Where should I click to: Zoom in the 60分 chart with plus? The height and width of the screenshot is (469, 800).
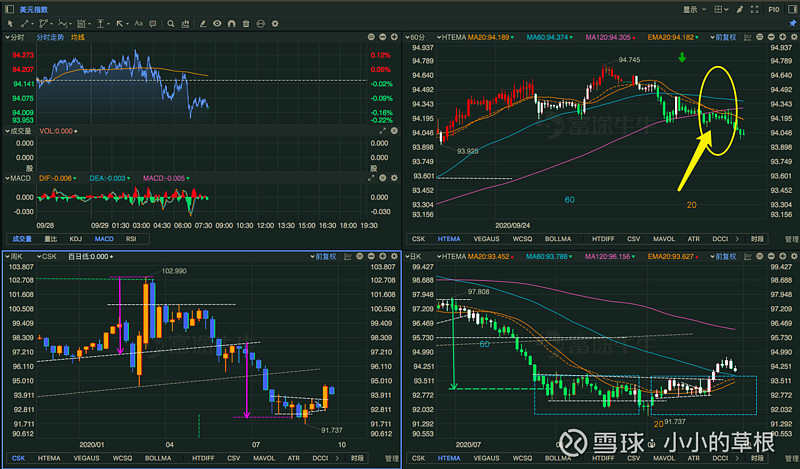click(x=783, y=37)
